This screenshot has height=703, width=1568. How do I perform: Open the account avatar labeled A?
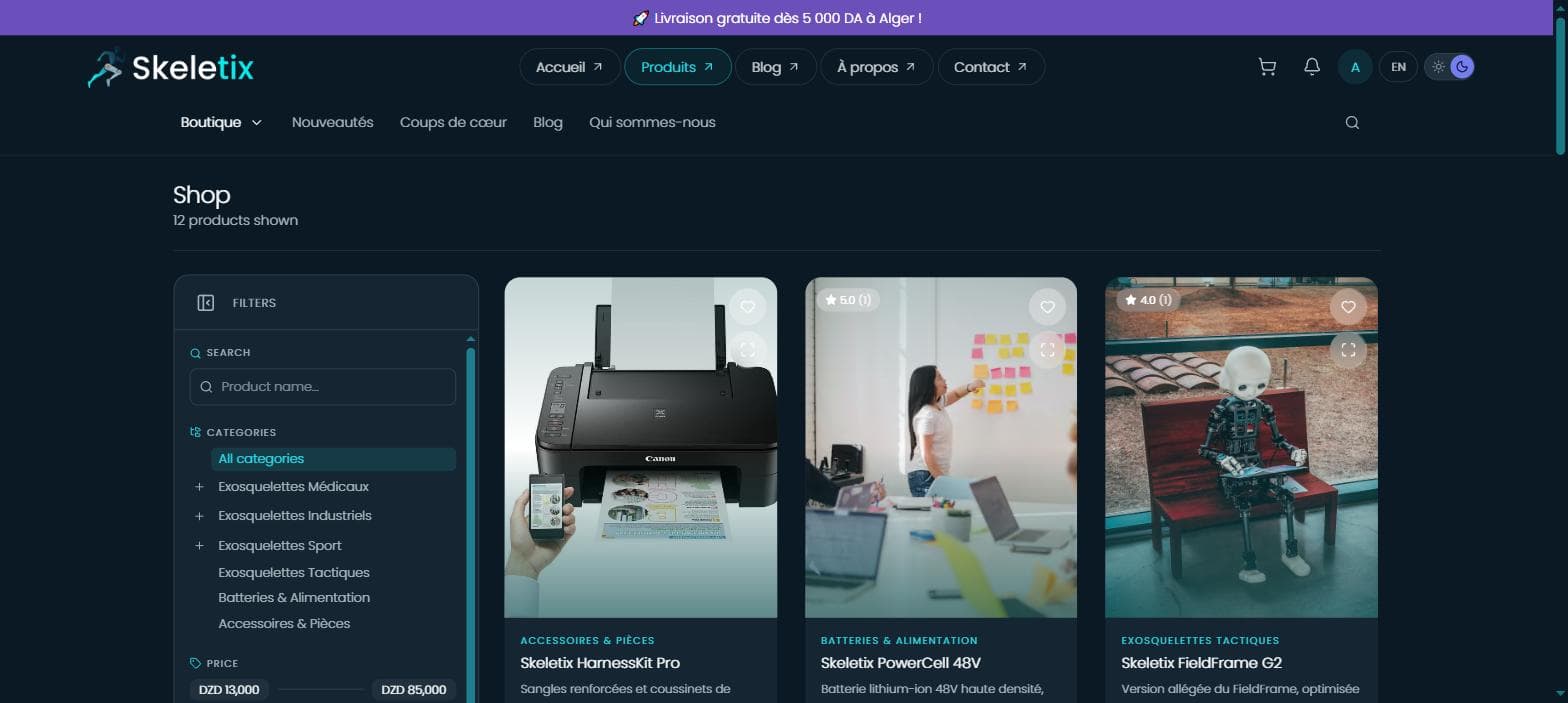coord(1355,67)
